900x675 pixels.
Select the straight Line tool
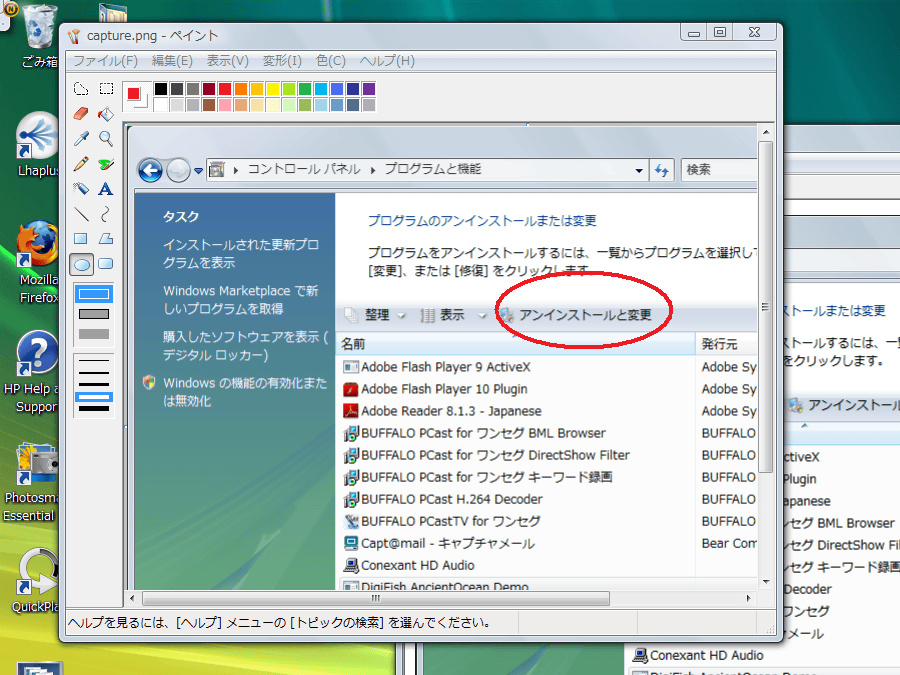click(81, 214)
